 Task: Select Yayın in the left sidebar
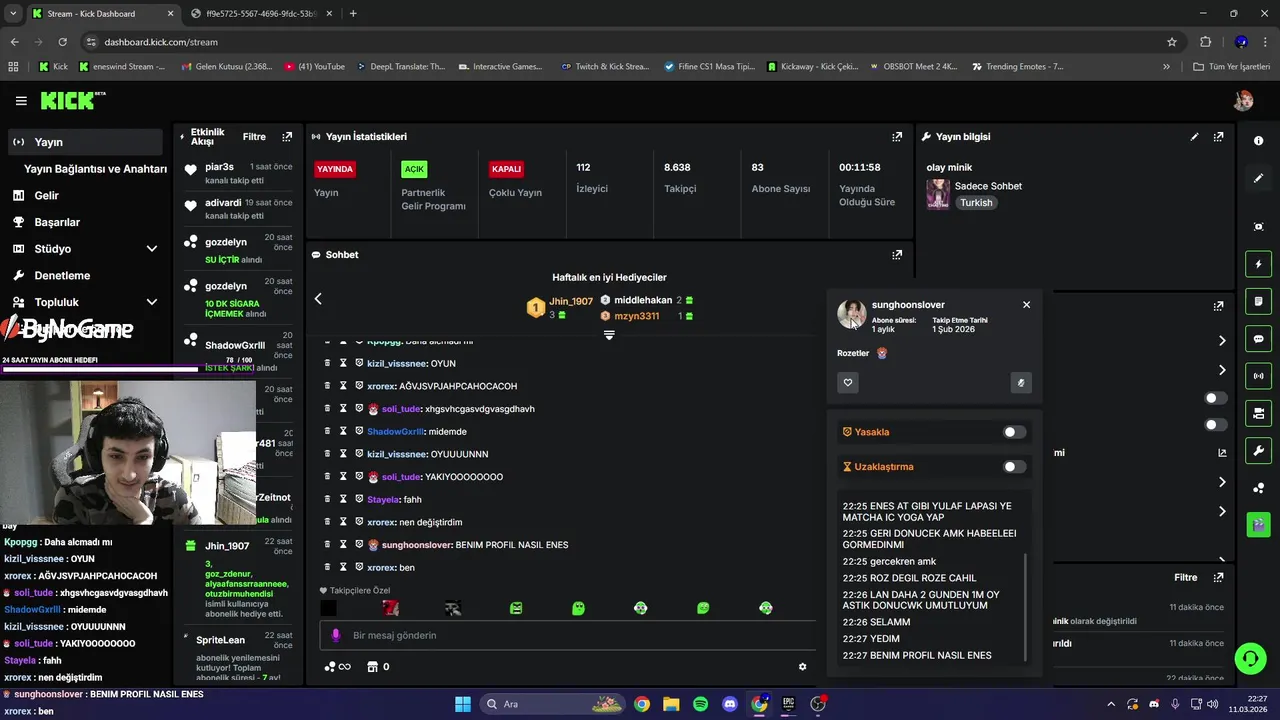pos(84,142)
